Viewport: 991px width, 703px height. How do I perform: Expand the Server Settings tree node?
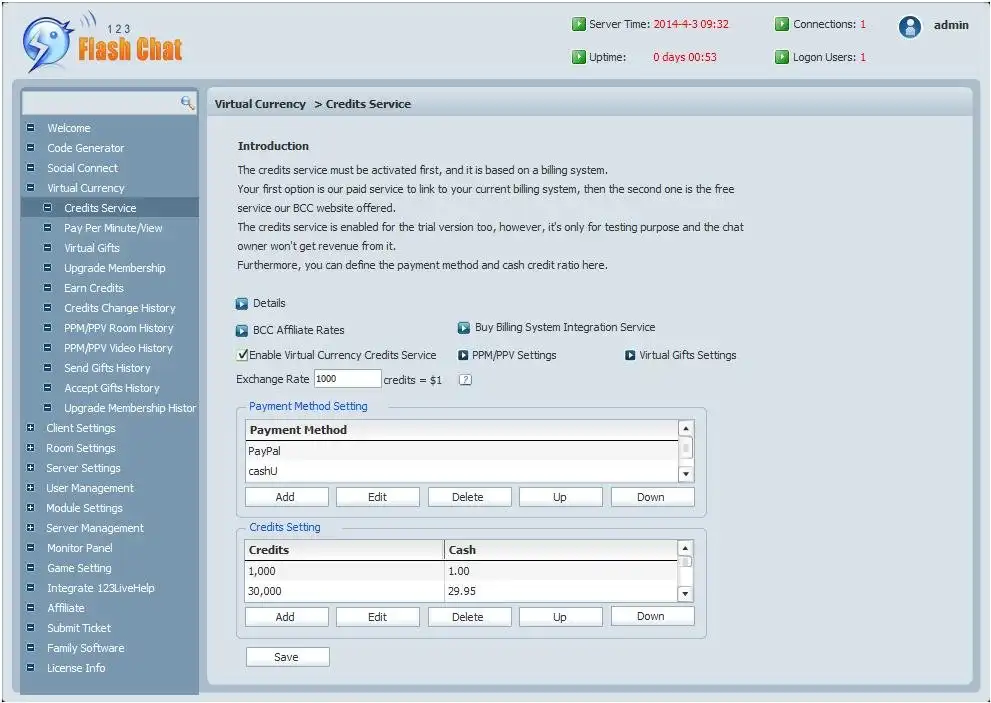coord(30,468)
